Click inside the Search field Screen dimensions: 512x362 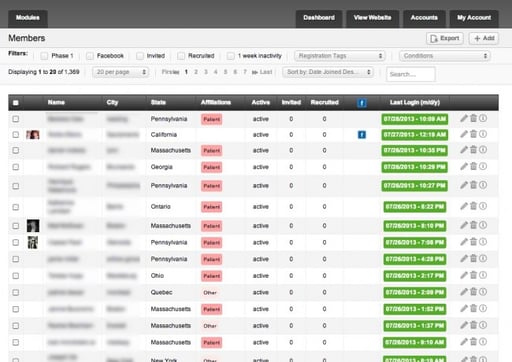coord(411,74)
